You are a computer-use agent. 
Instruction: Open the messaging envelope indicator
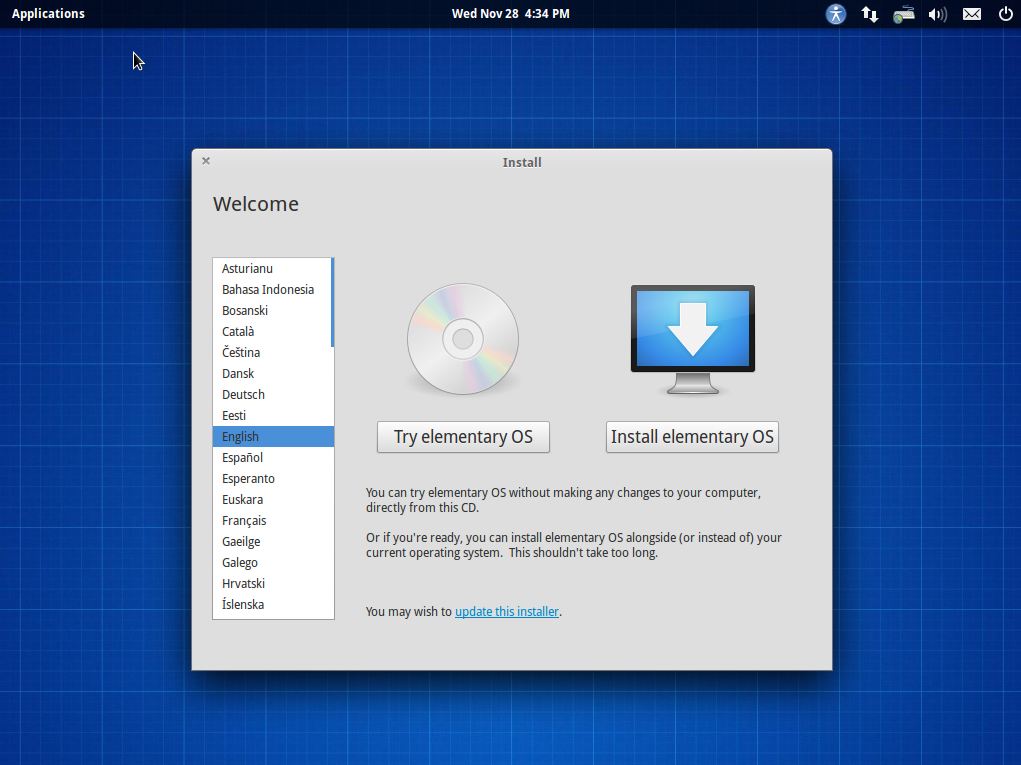[971, 14]
